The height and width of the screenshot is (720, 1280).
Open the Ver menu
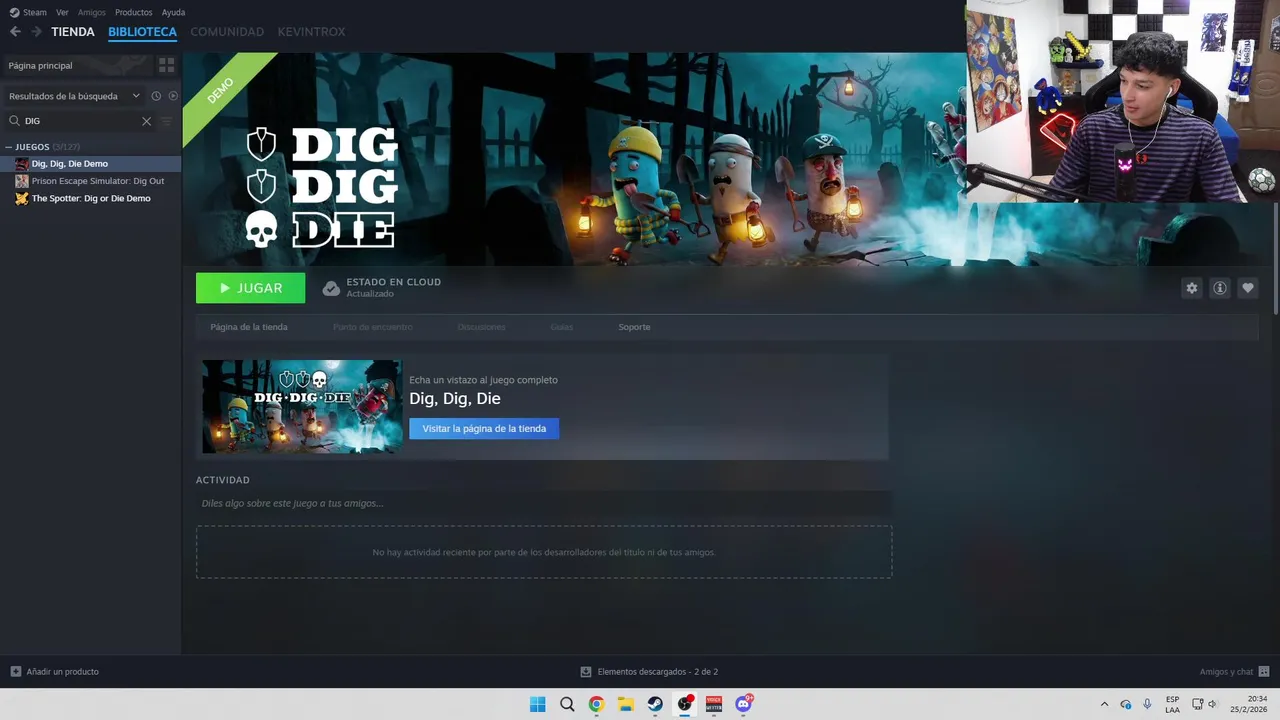pyautogui.click(x=62, y=12)
